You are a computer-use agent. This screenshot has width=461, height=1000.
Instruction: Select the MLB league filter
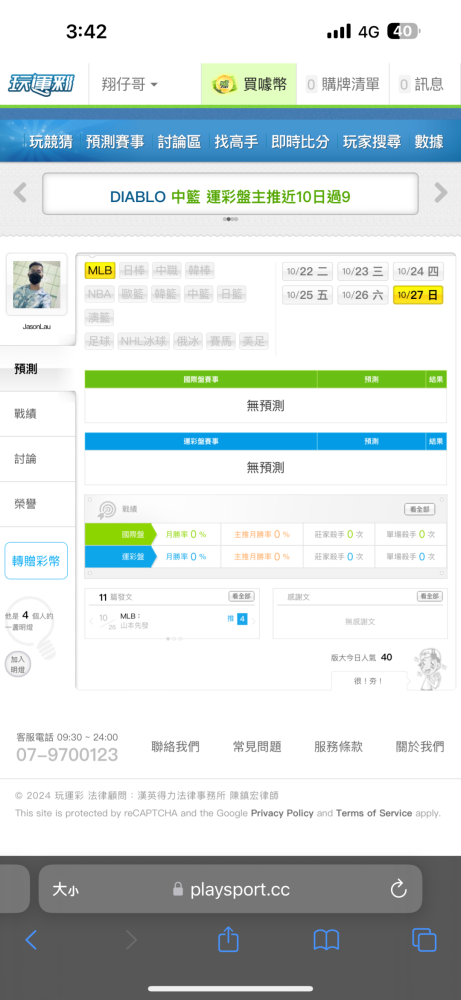tap(99, 271)
